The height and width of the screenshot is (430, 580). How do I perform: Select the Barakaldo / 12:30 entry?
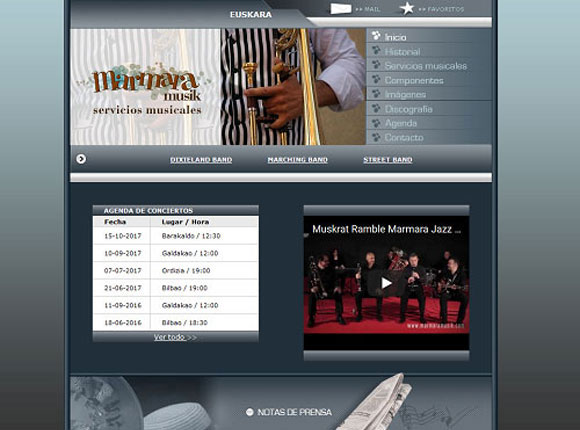click(x=191, y=236)
